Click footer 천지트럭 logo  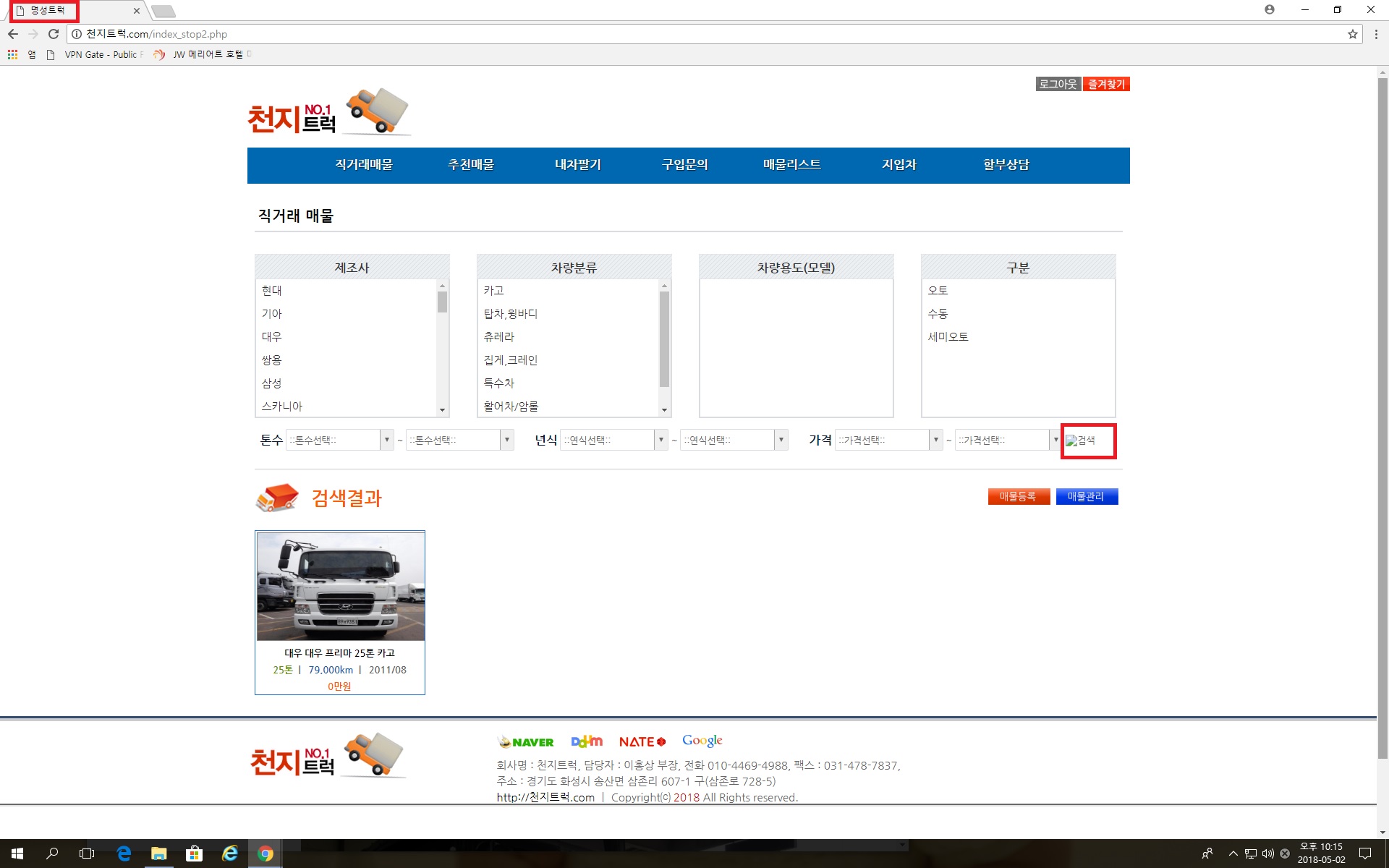click(328, 757)
